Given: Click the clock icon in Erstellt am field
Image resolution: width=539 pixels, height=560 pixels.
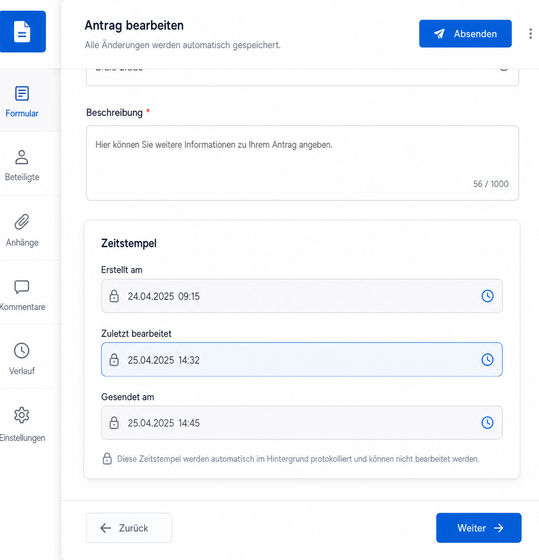Looking at the screenshot, I should point(487,296).
